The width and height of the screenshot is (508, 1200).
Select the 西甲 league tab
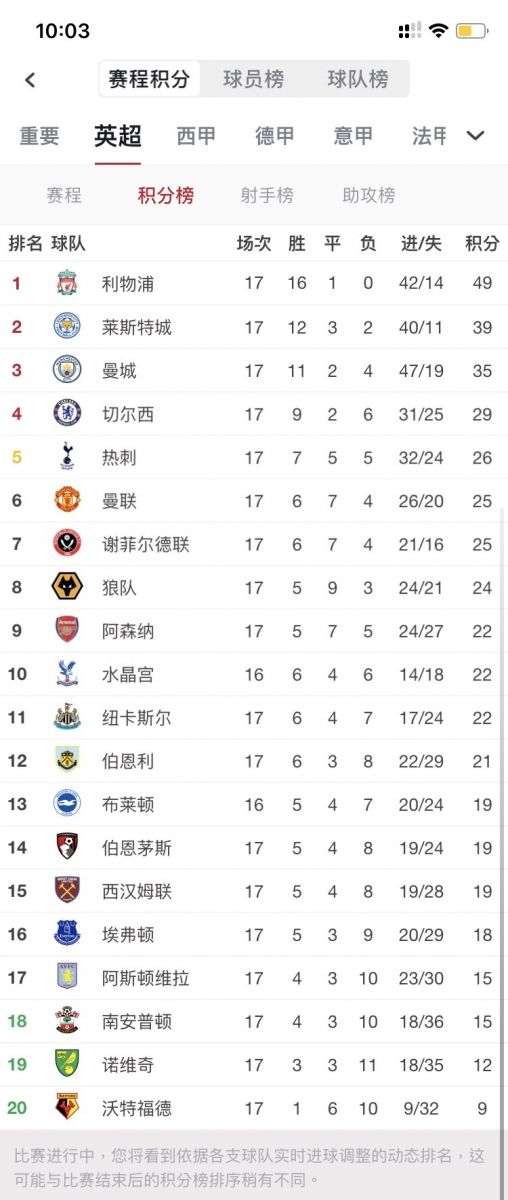point(196,136)
